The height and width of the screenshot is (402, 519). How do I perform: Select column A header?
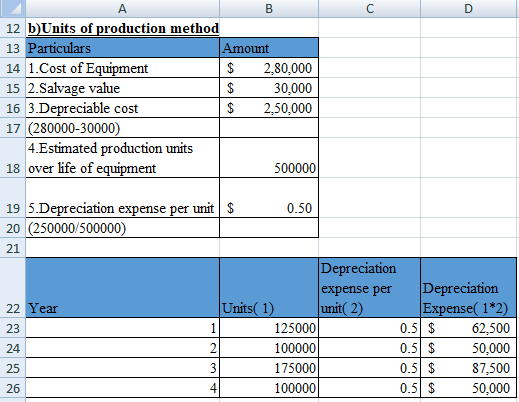coord(122,8)
